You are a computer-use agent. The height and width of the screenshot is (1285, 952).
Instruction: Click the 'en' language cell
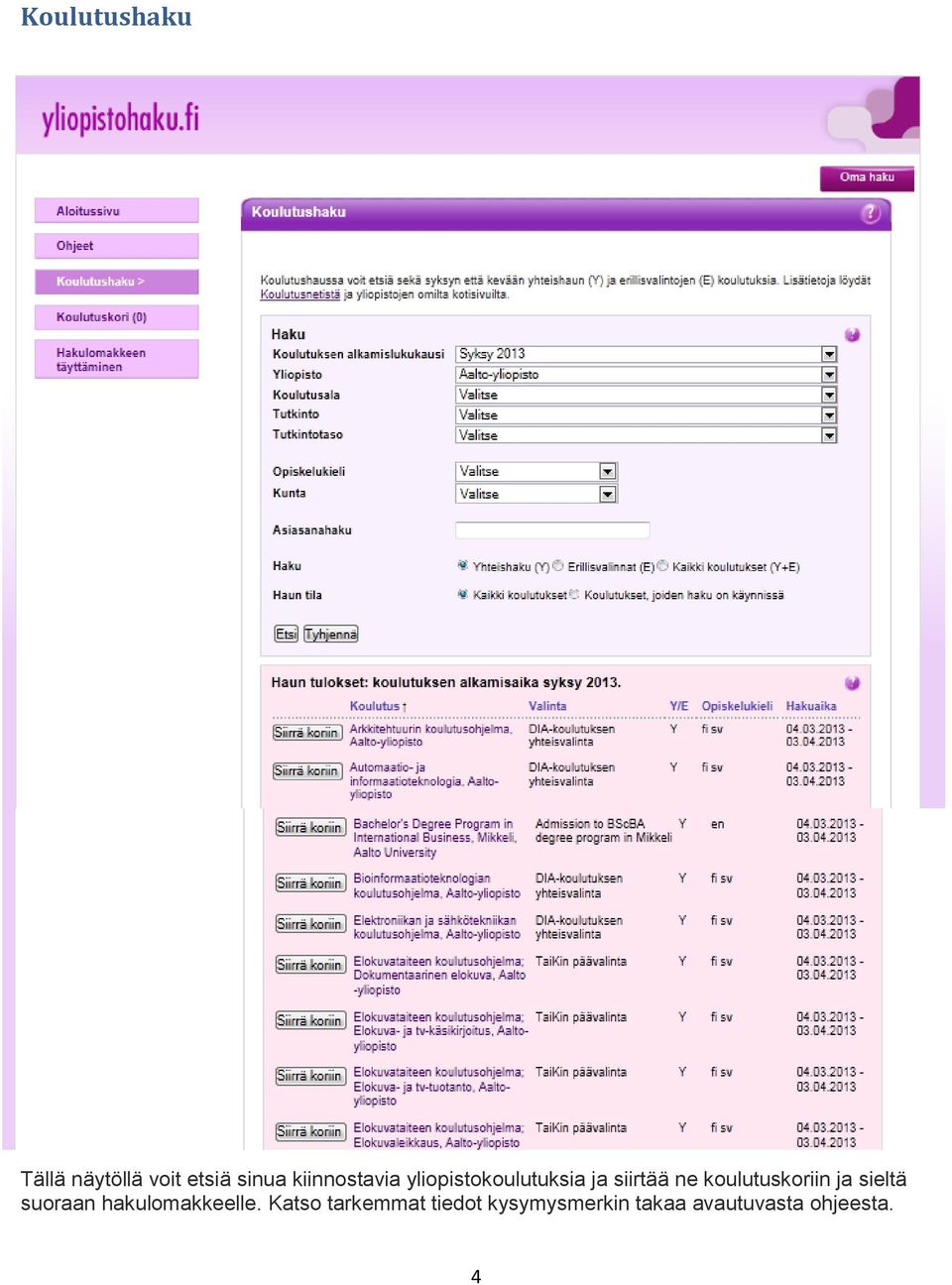point(717,824)
